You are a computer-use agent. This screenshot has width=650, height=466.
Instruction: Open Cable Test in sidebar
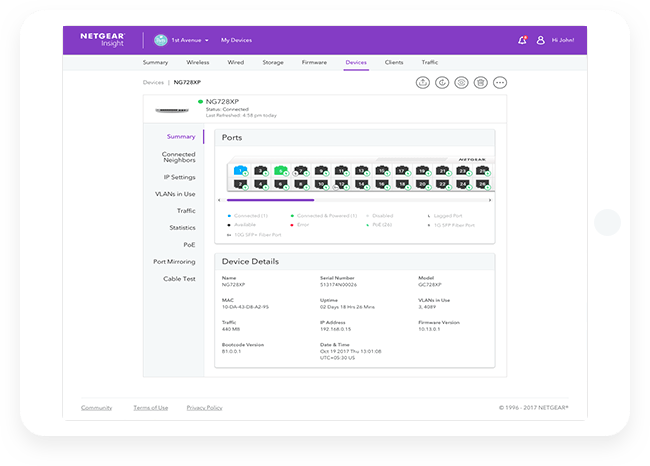pyautogui.click(x=179, y=279)
